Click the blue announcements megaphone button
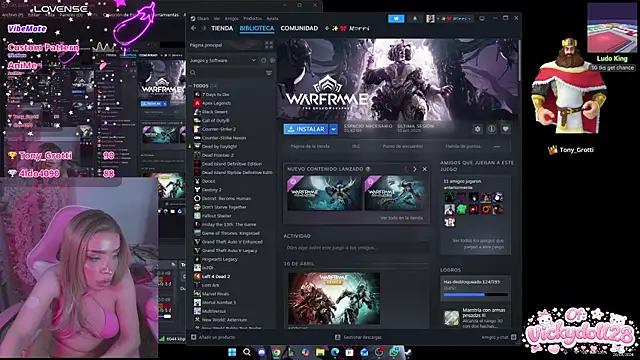640x360 pixels. [x=396, y=19]
